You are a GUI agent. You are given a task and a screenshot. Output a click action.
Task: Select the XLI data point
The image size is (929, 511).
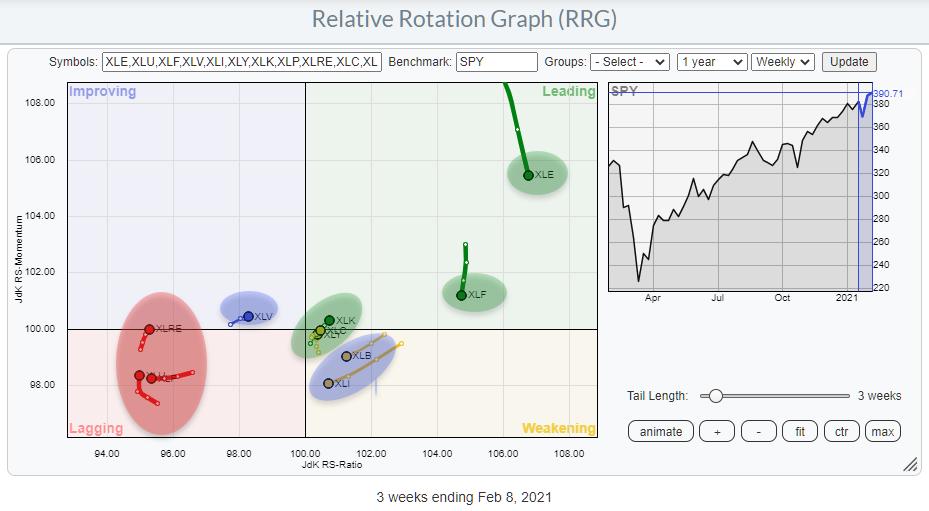tap(328, 383)
